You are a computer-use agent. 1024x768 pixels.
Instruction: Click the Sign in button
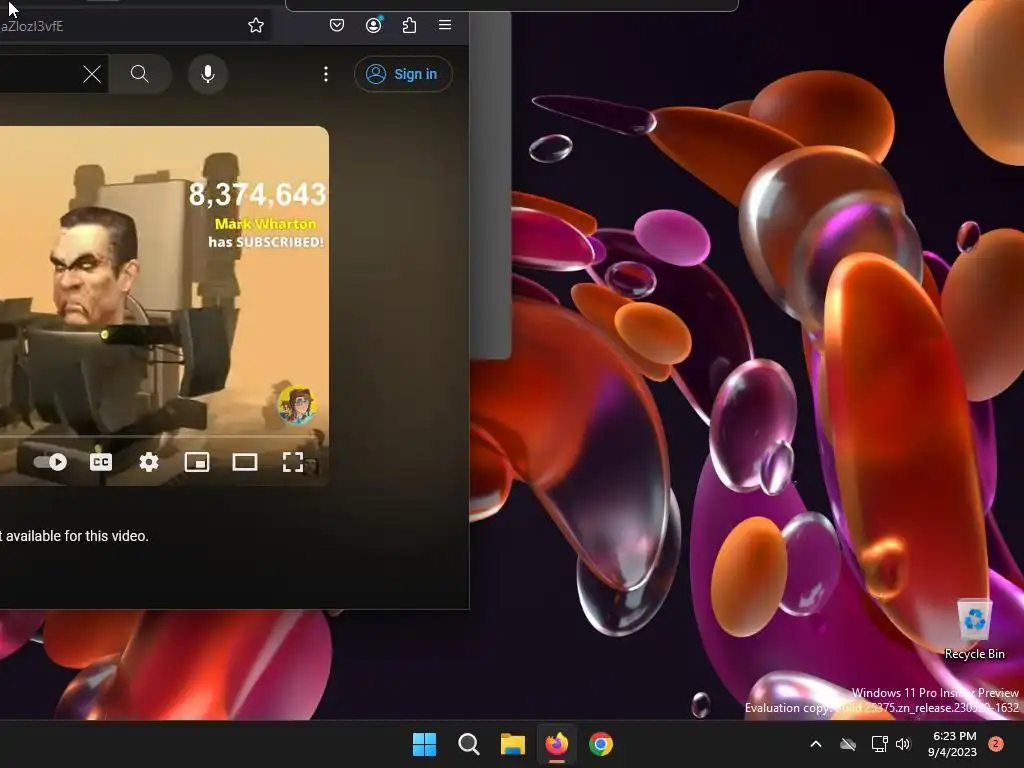(x=403, y=74)
